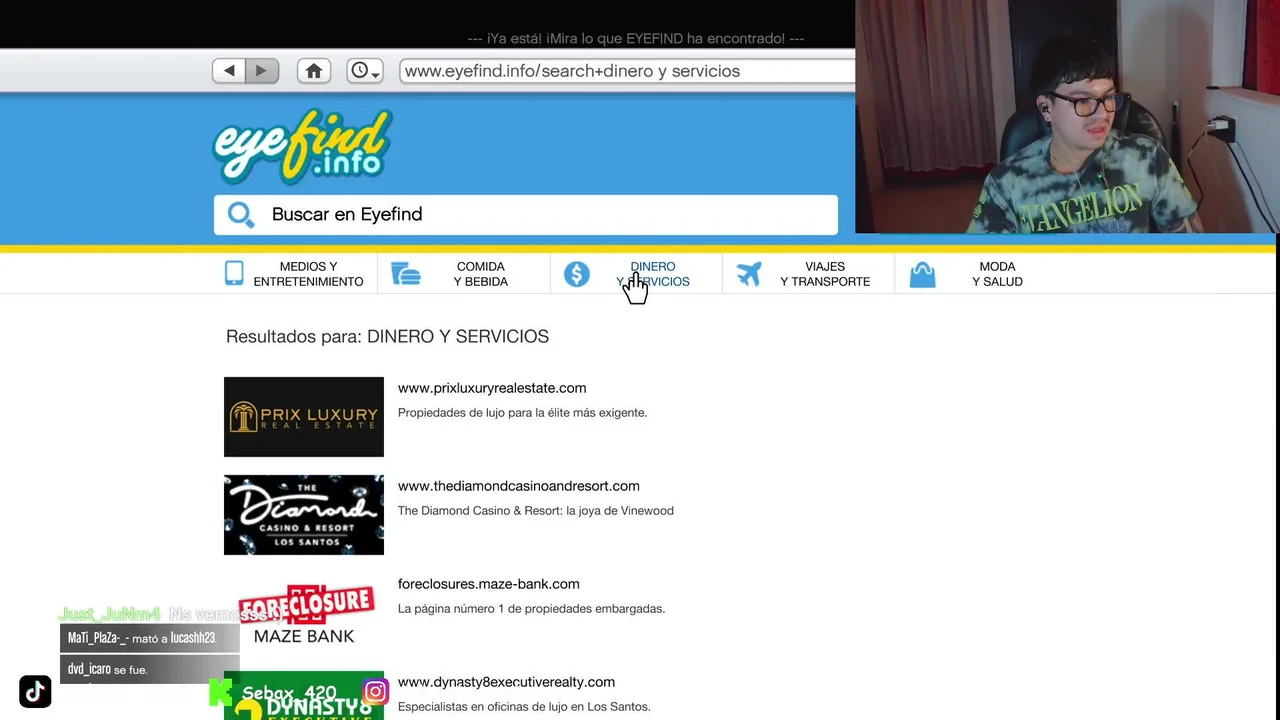
Task: Focus the Buscar en Eyefind search field
Action: click(525, 215)
